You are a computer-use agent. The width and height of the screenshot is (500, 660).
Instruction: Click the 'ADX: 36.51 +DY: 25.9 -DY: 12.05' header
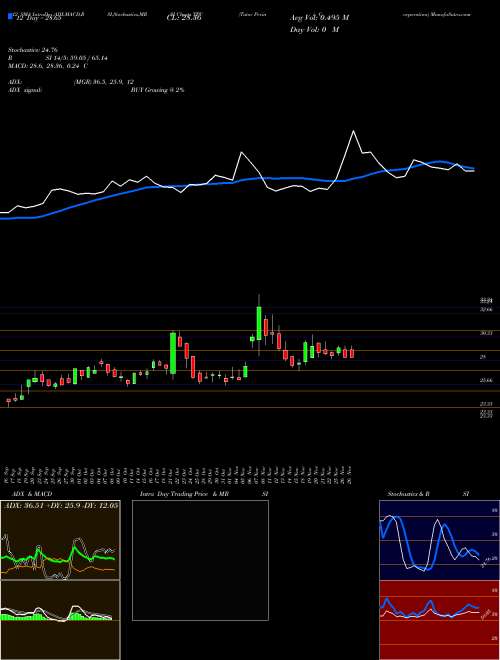pos(61,504)
